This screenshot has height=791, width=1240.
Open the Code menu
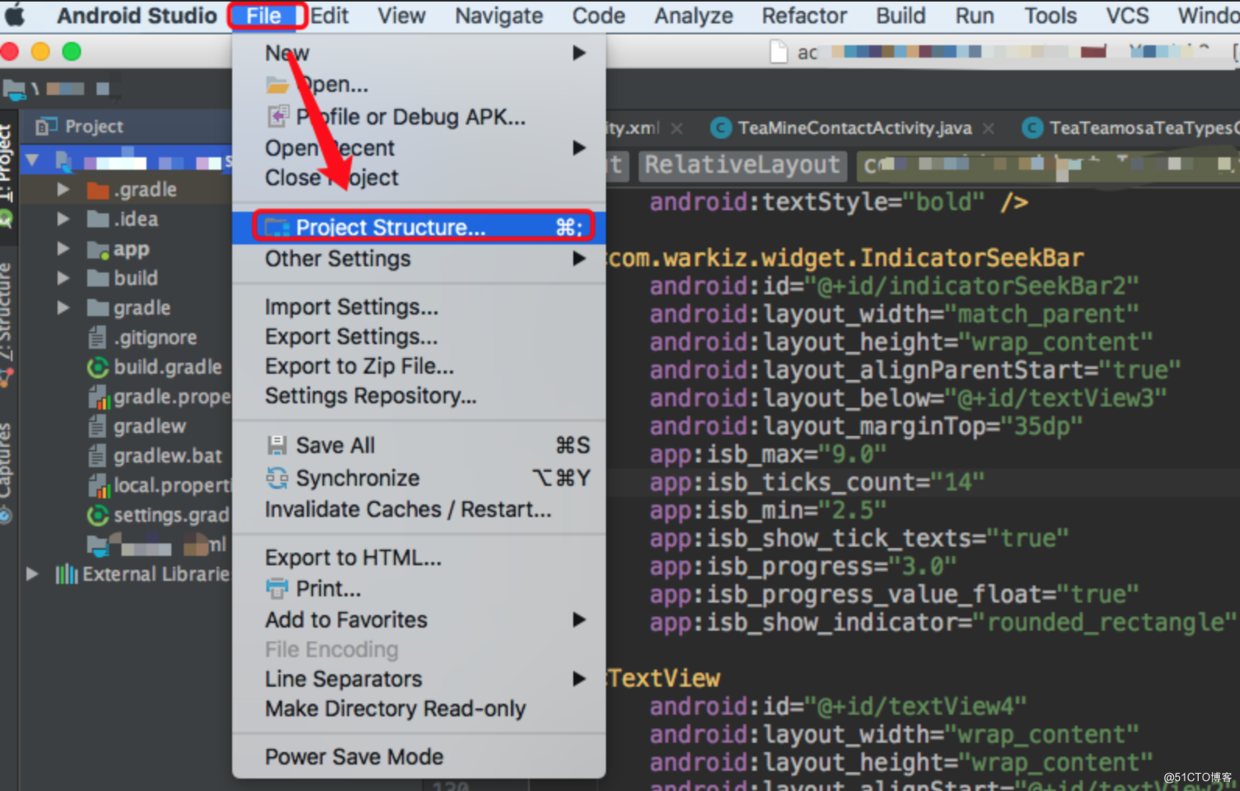coord(599,16)
